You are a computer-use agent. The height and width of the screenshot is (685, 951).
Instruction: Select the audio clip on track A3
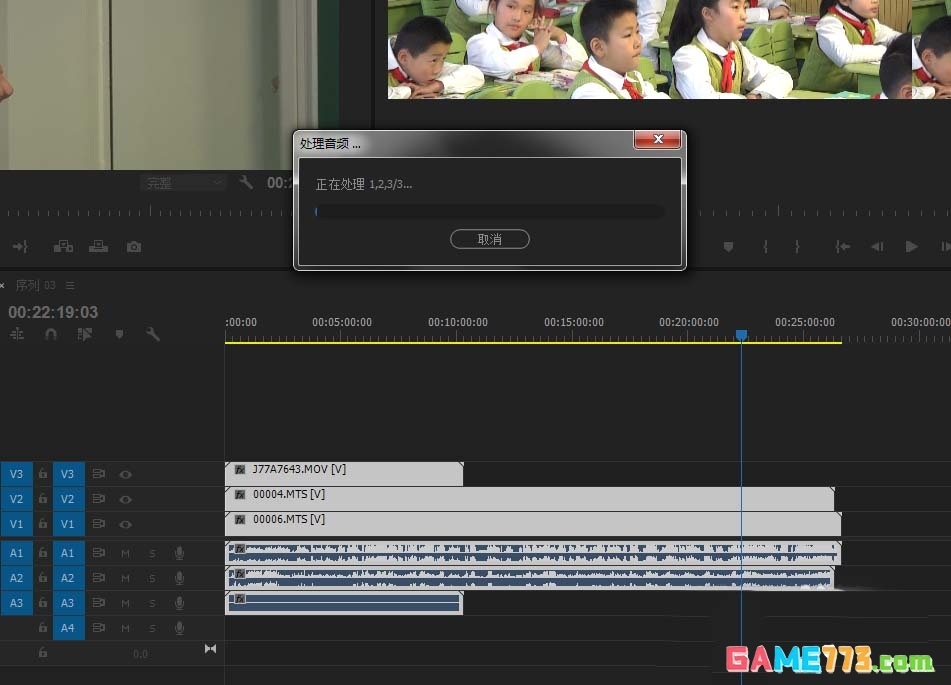coord(344,603)
